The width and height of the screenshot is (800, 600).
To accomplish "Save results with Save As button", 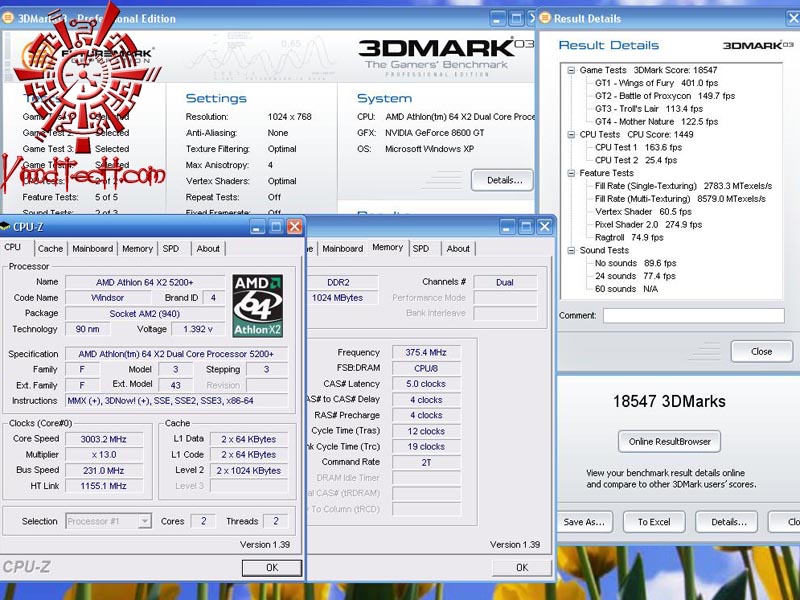I will click(x=584, y=522).
